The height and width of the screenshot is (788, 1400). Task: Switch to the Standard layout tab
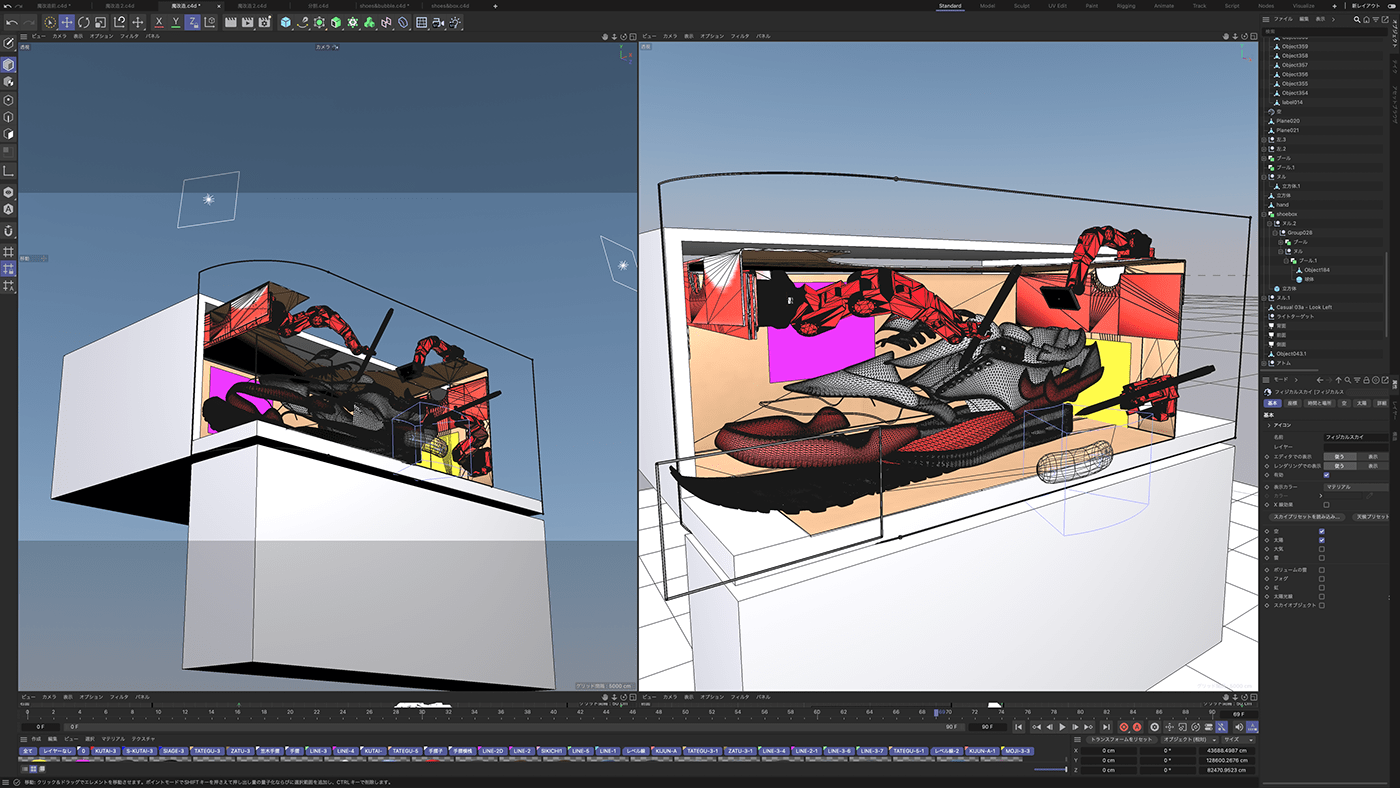[x=950, y=5]
